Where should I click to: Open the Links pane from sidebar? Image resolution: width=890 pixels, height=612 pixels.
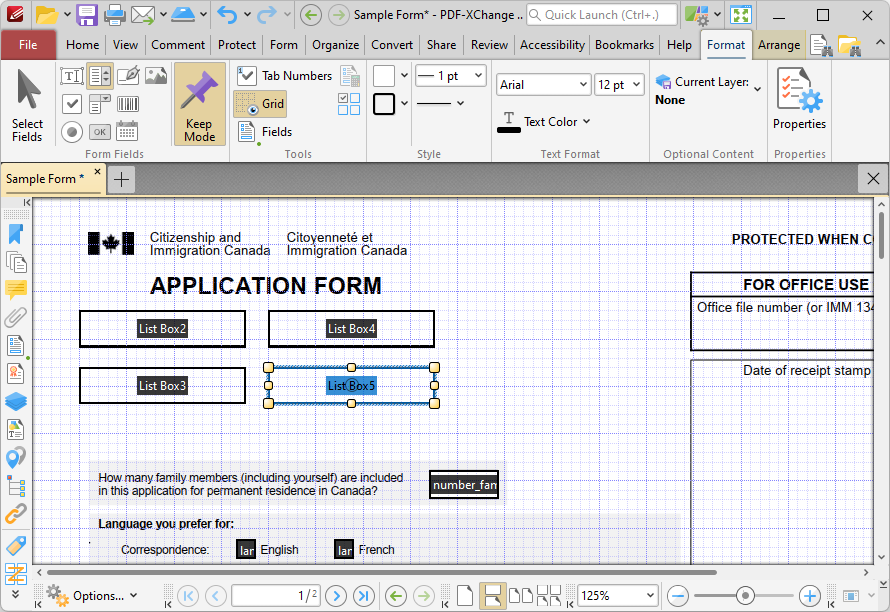[x=16, y=513]
